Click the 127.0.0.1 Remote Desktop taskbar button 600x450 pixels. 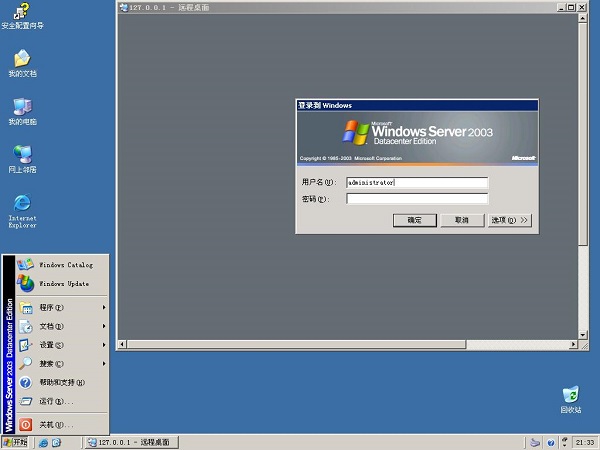pyautogui.click(x=131, y=443)
